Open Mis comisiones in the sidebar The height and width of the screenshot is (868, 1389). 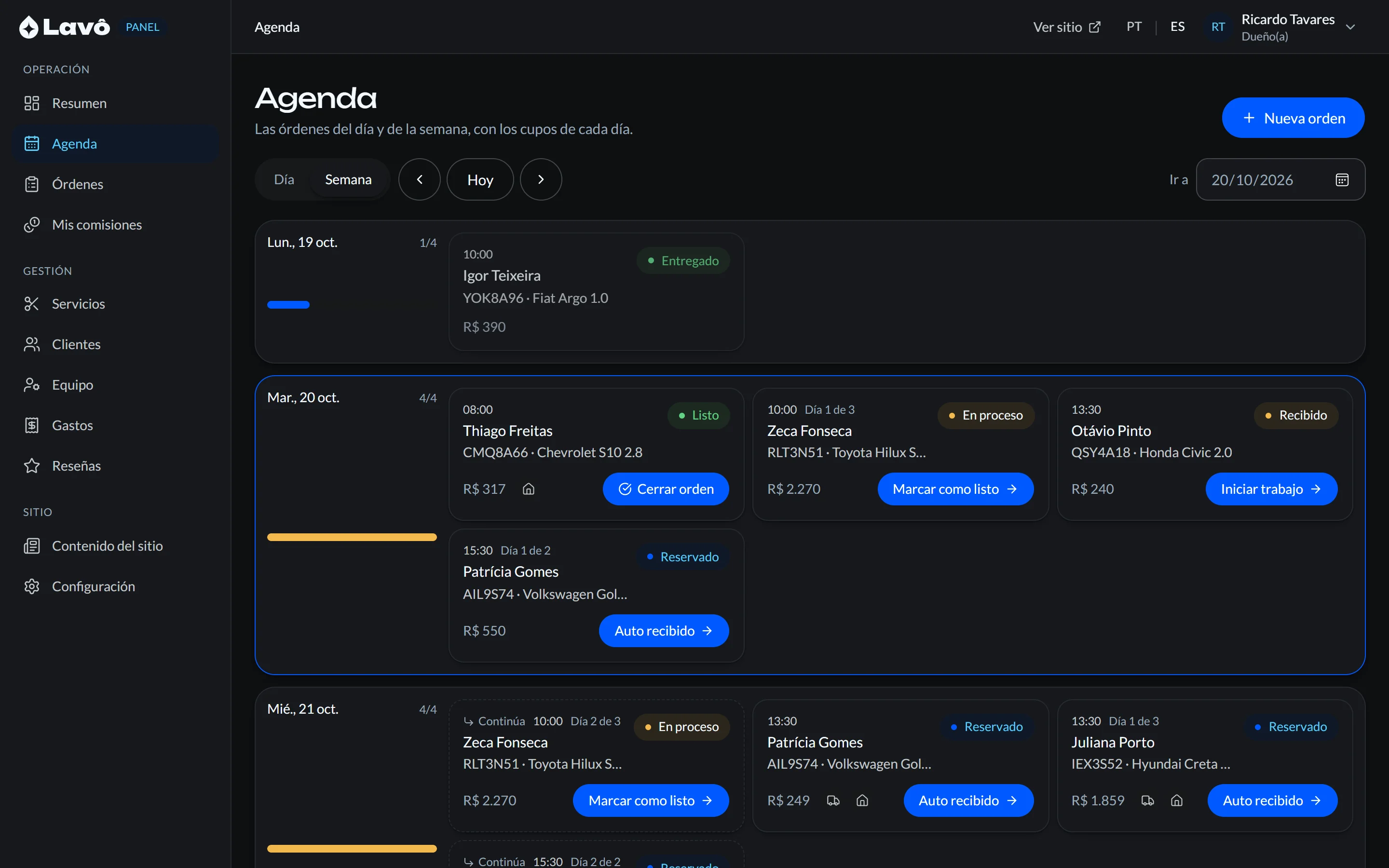coord(115,224)
